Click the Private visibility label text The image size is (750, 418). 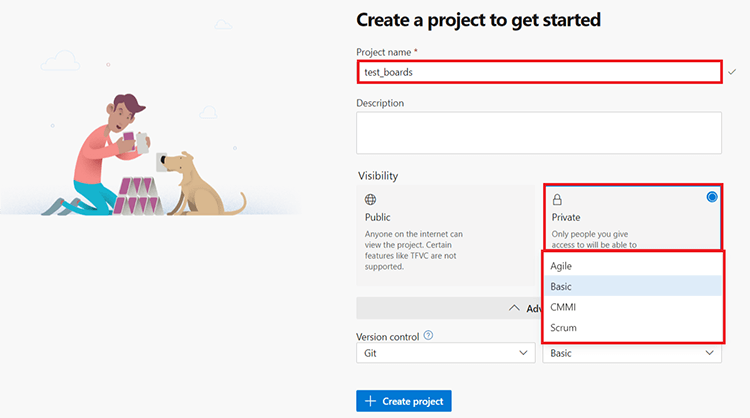pos(566,217)
